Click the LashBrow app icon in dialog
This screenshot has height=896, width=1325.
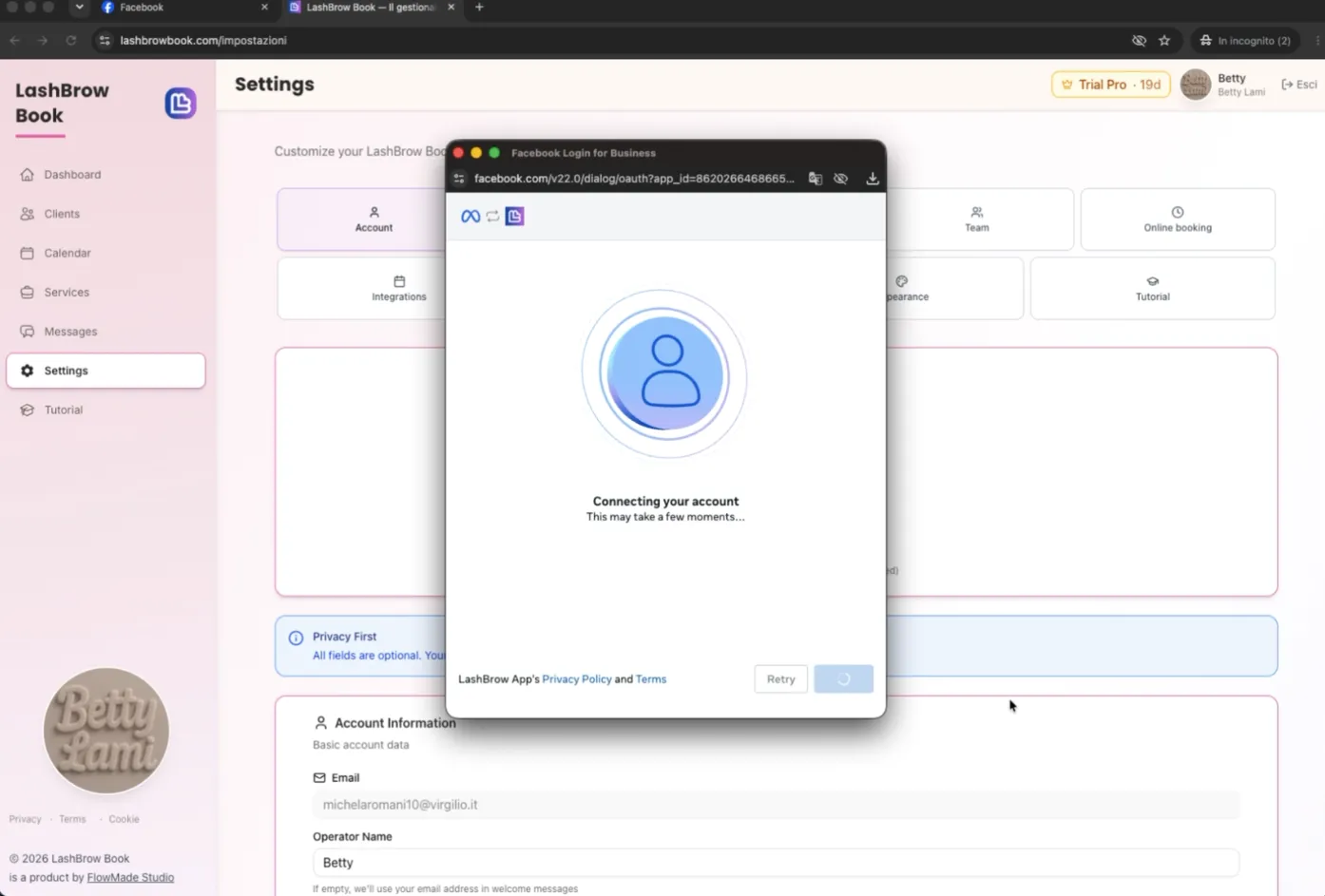(x=514, y=217)
